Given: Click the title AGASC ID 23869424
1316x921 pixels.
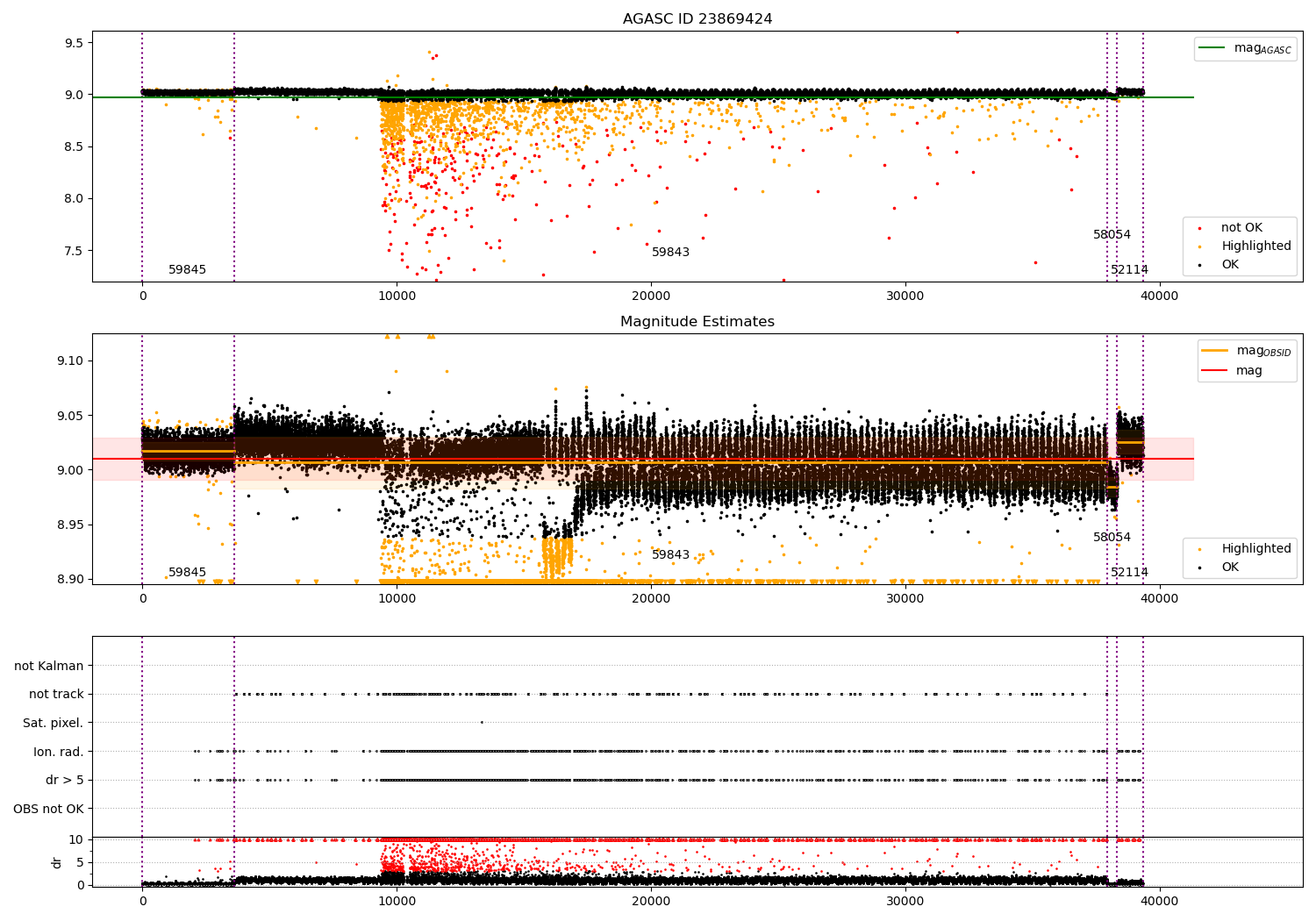Looking at the screenshot, I should tap(697, 19).
